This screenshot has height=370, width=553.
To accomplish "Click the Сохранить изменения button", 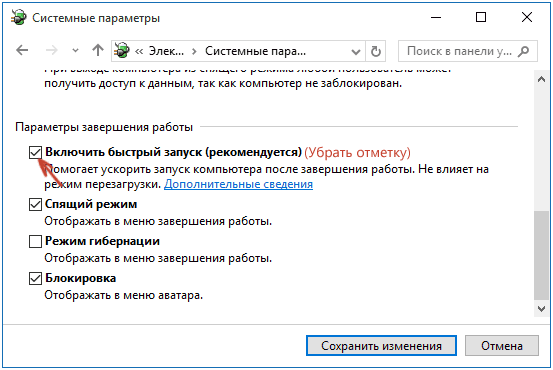I will pyautogui.click(x=381, y=346).
